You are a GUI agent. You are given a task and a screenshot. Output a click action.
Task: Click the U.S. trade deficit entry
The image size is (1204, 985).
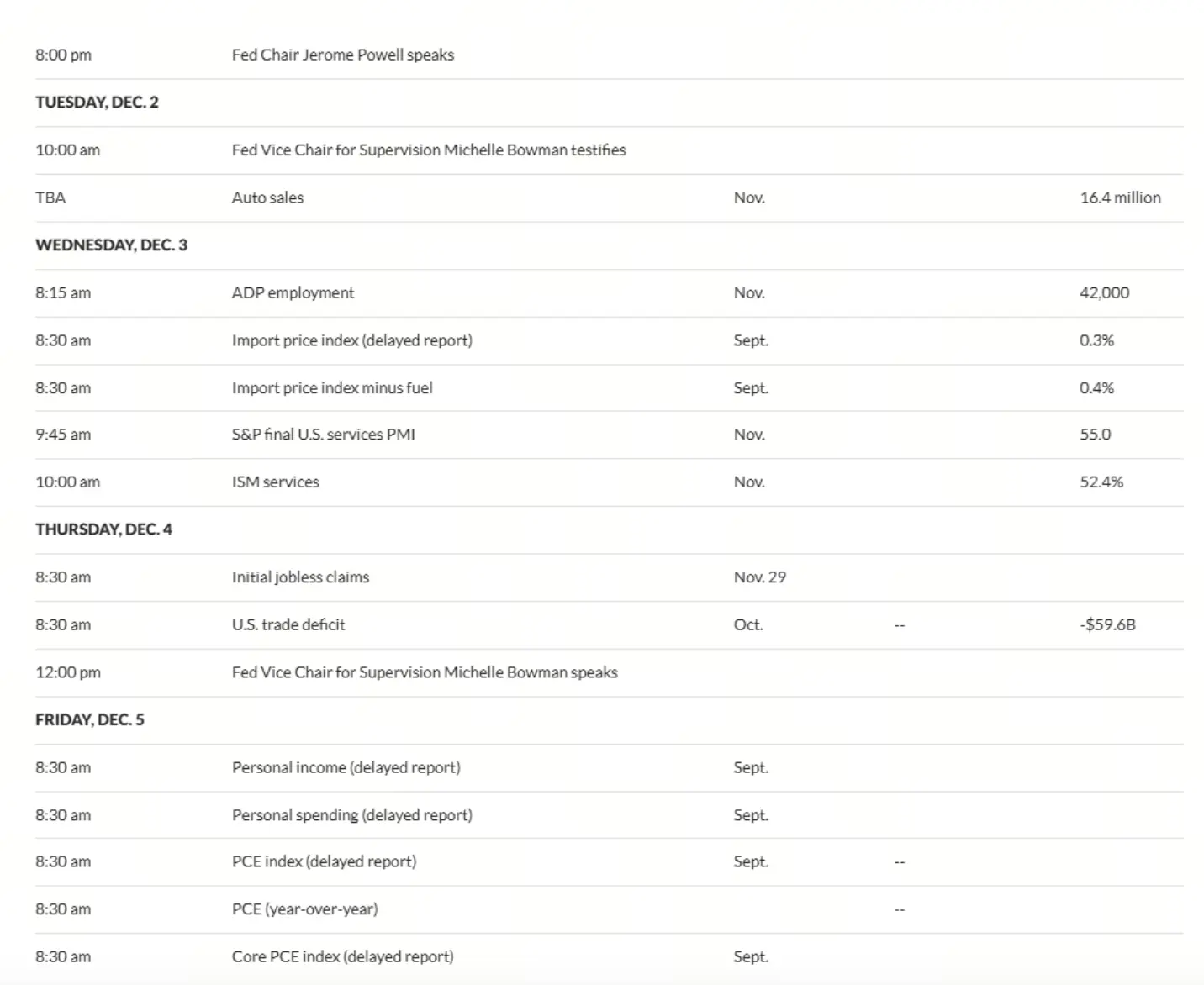[288, 624]
